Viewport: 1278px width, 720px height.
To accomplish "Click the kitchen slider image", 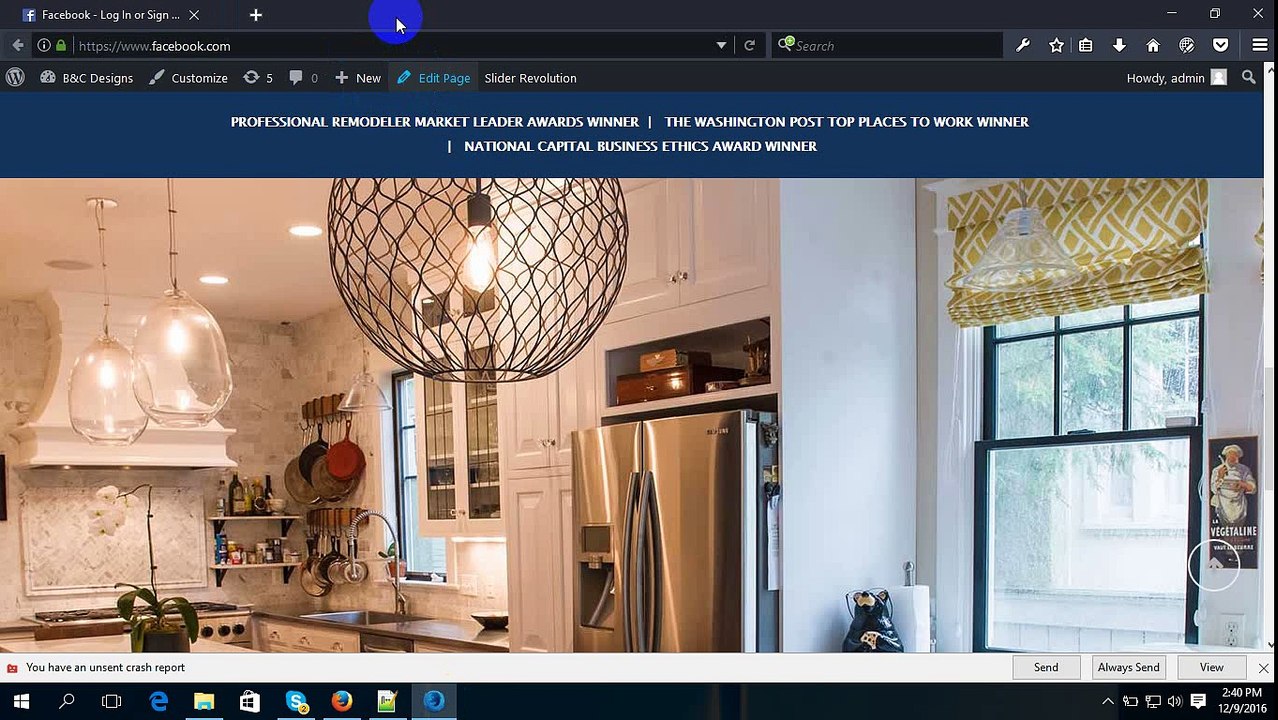I will 632,415.
